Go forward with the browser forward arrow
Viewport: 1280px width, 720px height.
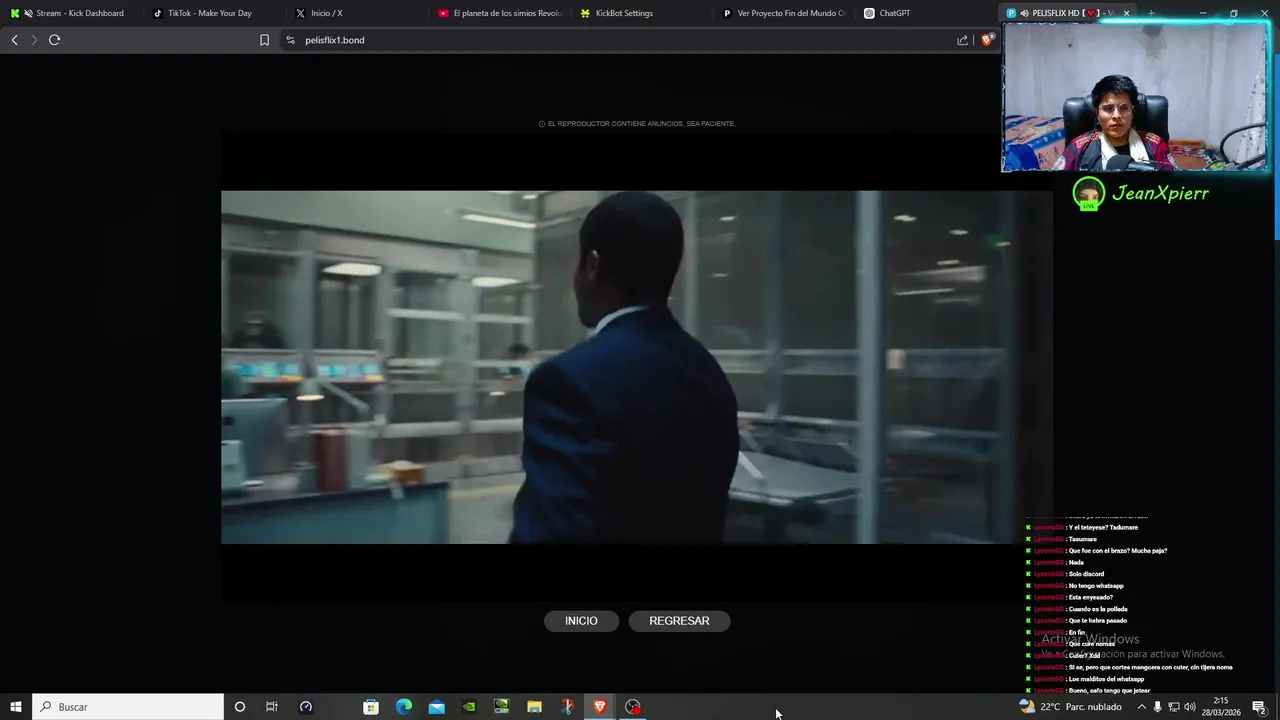34,40
